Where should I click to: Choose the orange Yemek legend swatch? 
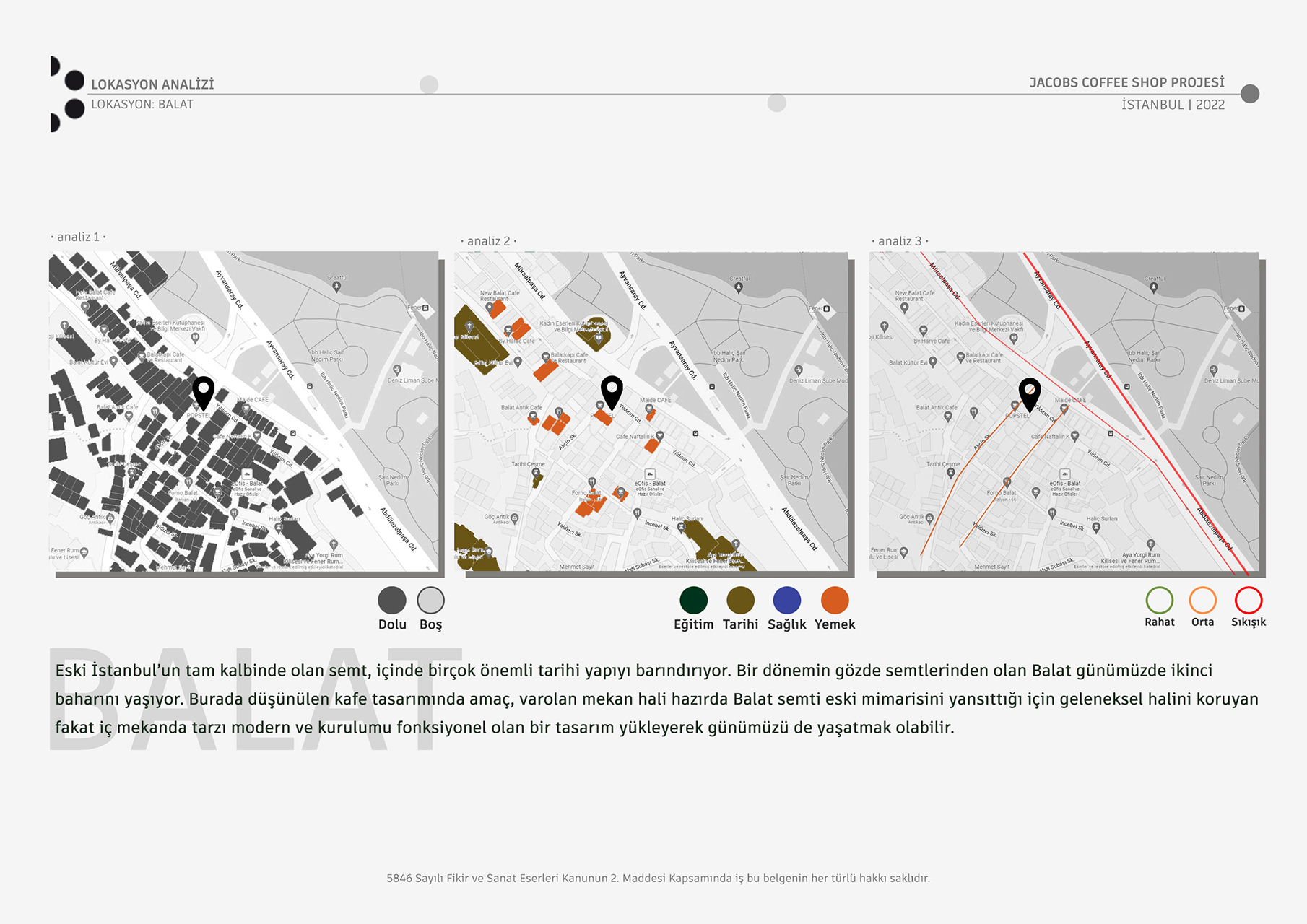pyautogui.click(x=835, y=601)
